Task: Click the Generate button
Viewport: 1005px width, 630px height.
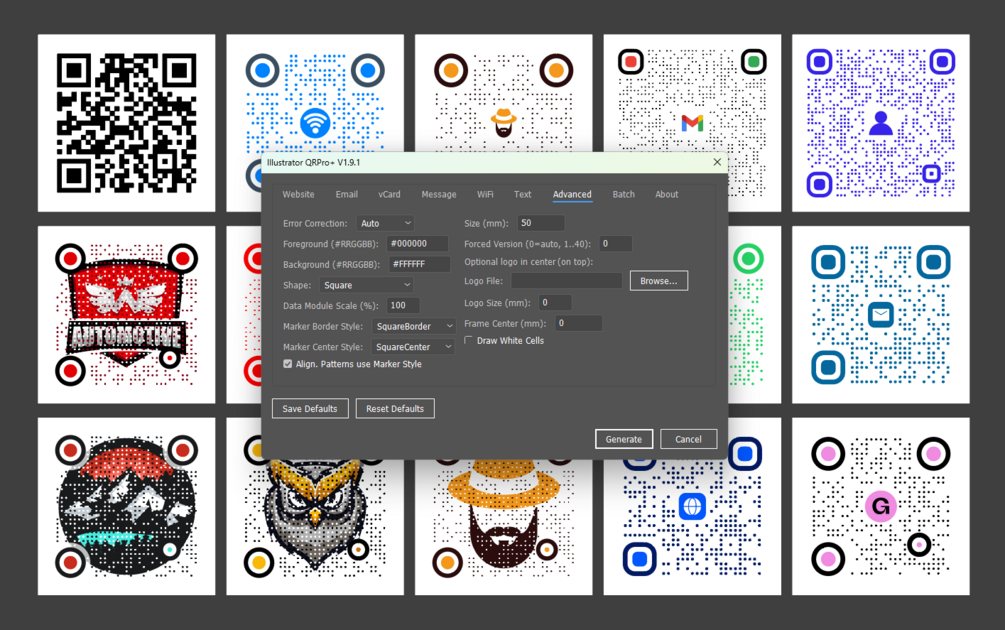Action: click(x=624, y=439)
